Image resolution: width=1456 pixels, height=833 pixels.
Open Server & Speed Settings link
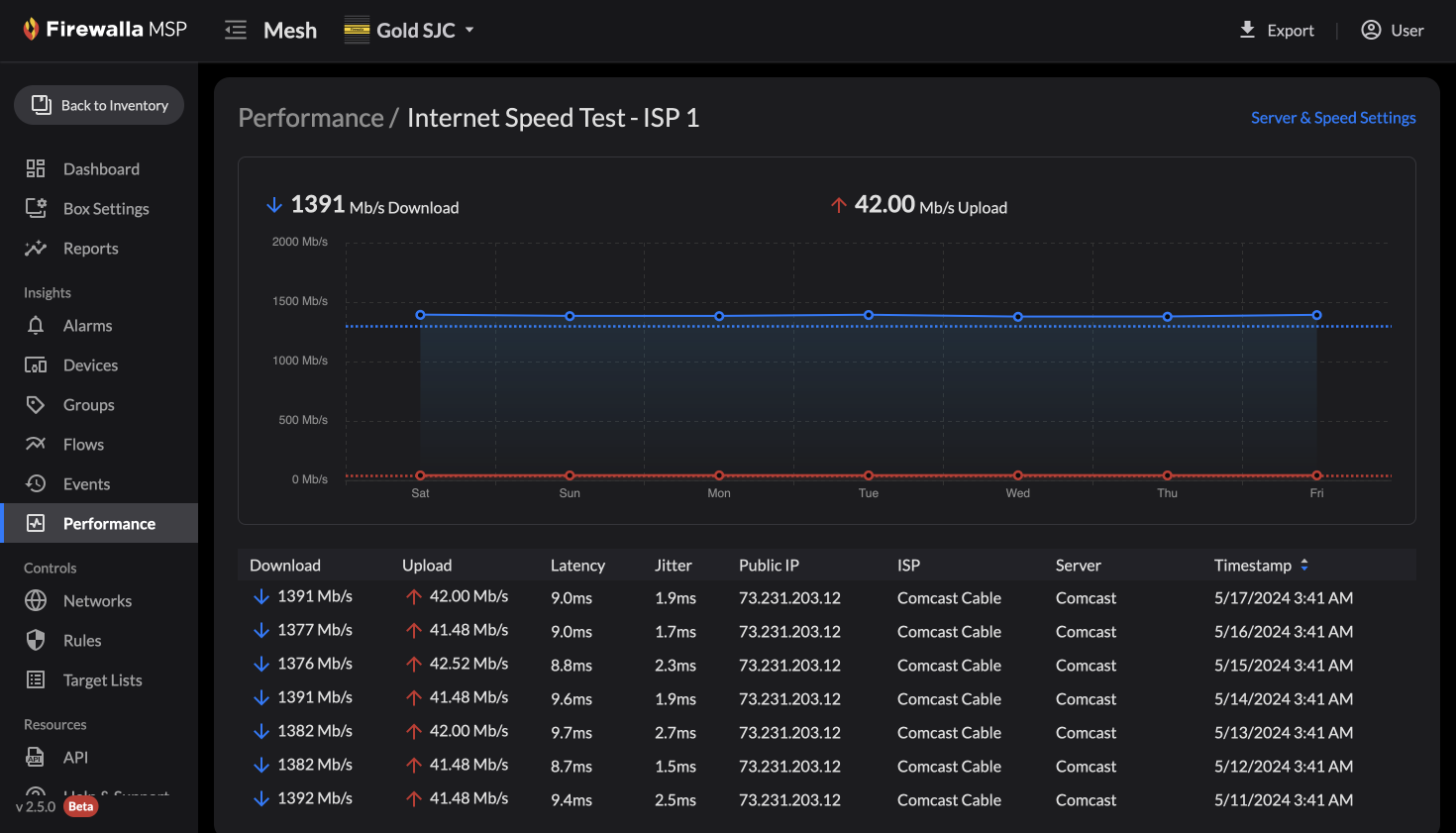pos(1333,118)
